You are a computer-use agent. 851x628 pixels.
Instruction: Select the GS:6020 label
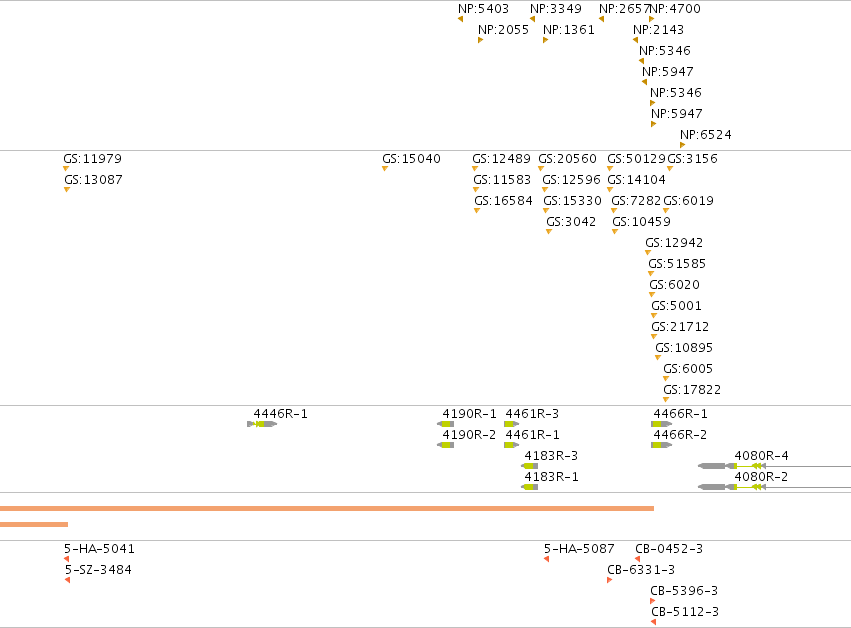coord(674,285)
